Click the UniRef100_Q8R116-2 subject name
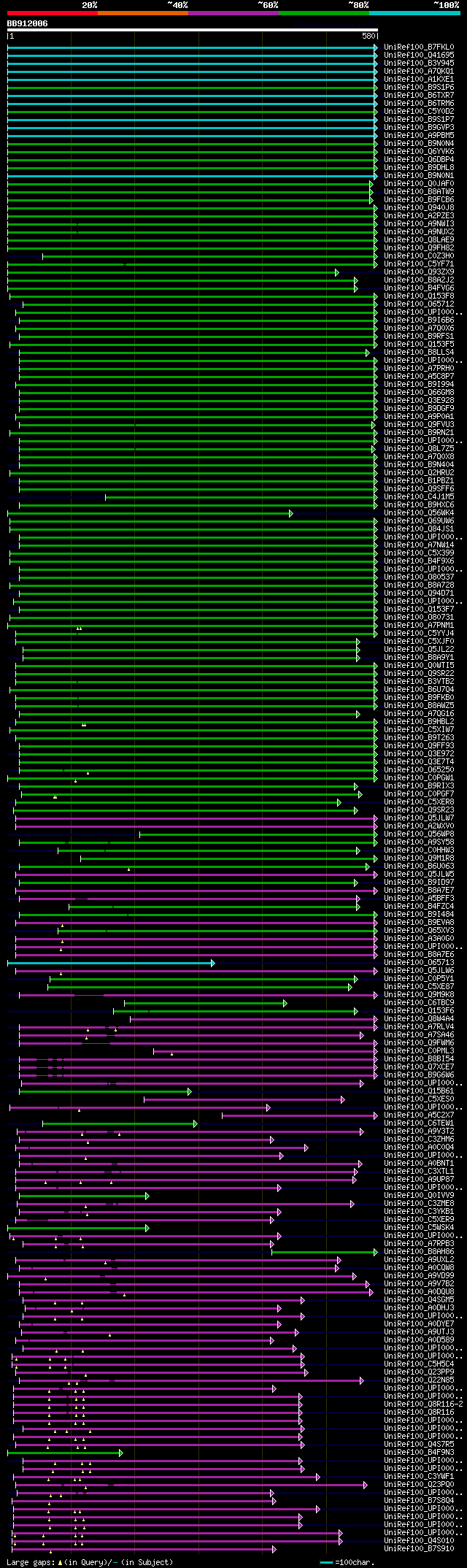Viewport: 467px width, 1568px height. pos(423,1404)
